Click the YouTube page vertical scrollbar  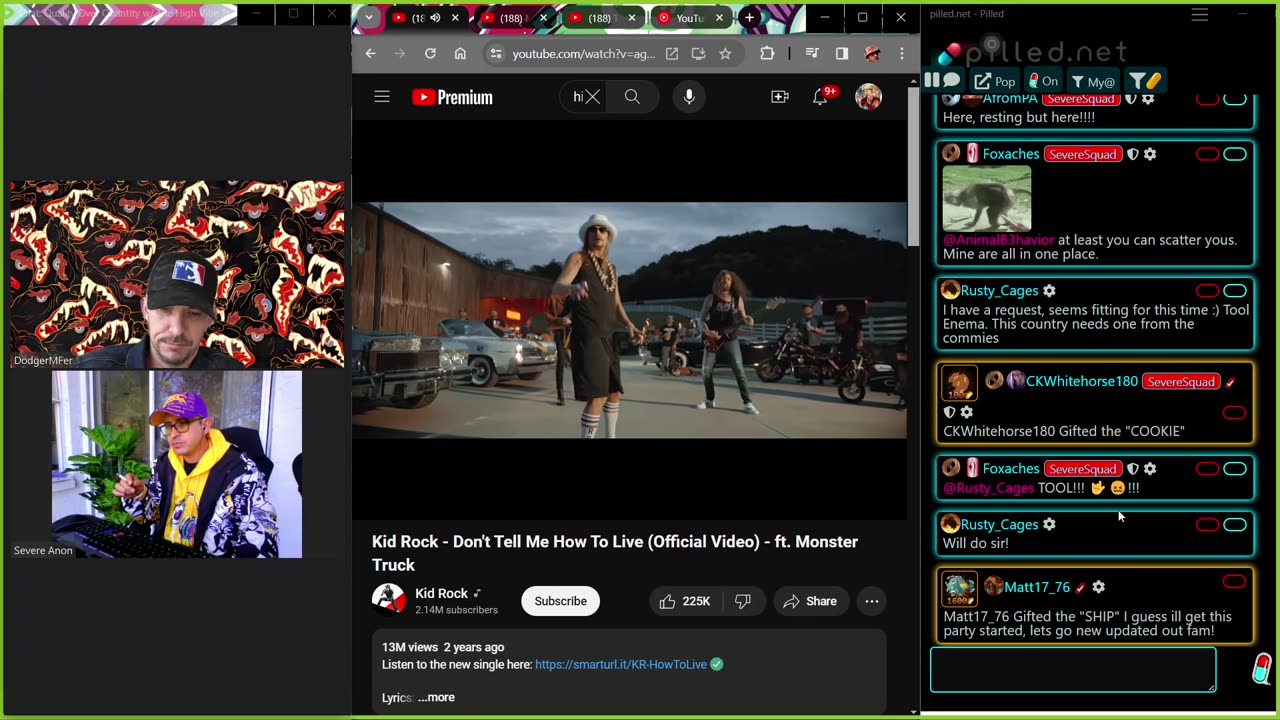pyautogui.click(x=912, y=165)
